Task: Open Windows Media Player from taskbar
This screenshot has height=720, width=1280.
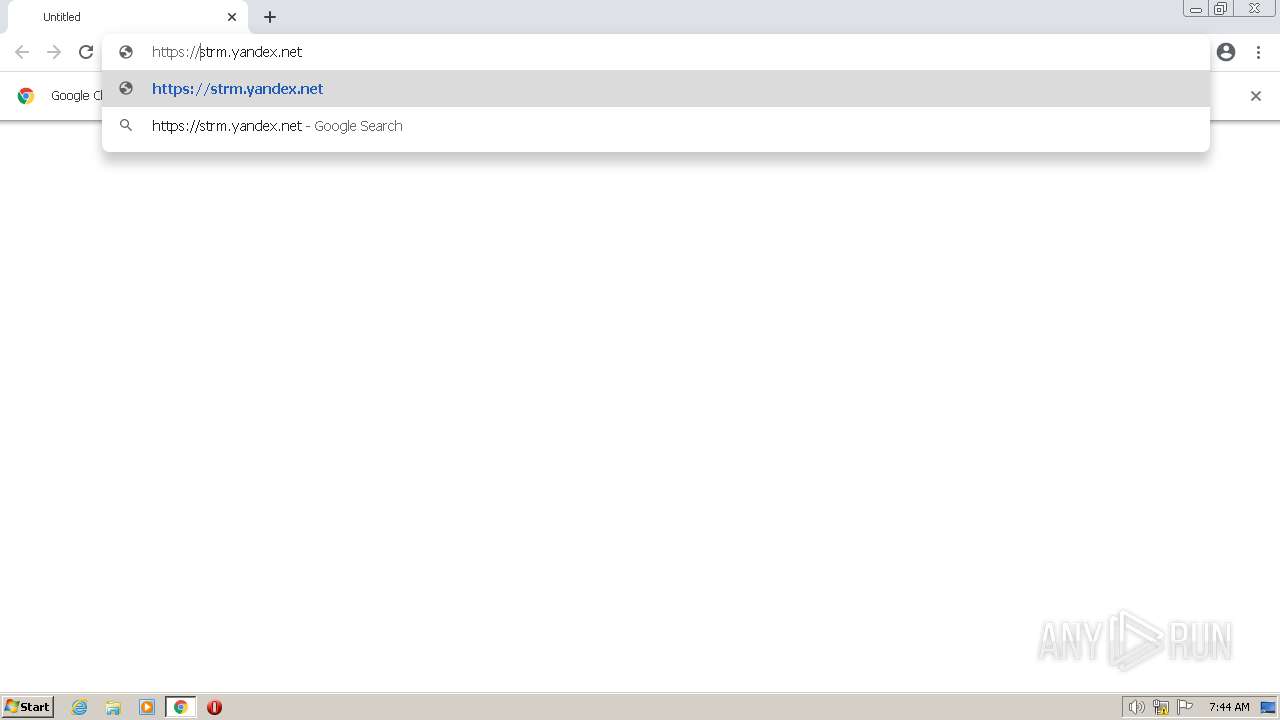Action: pos(147,707)
